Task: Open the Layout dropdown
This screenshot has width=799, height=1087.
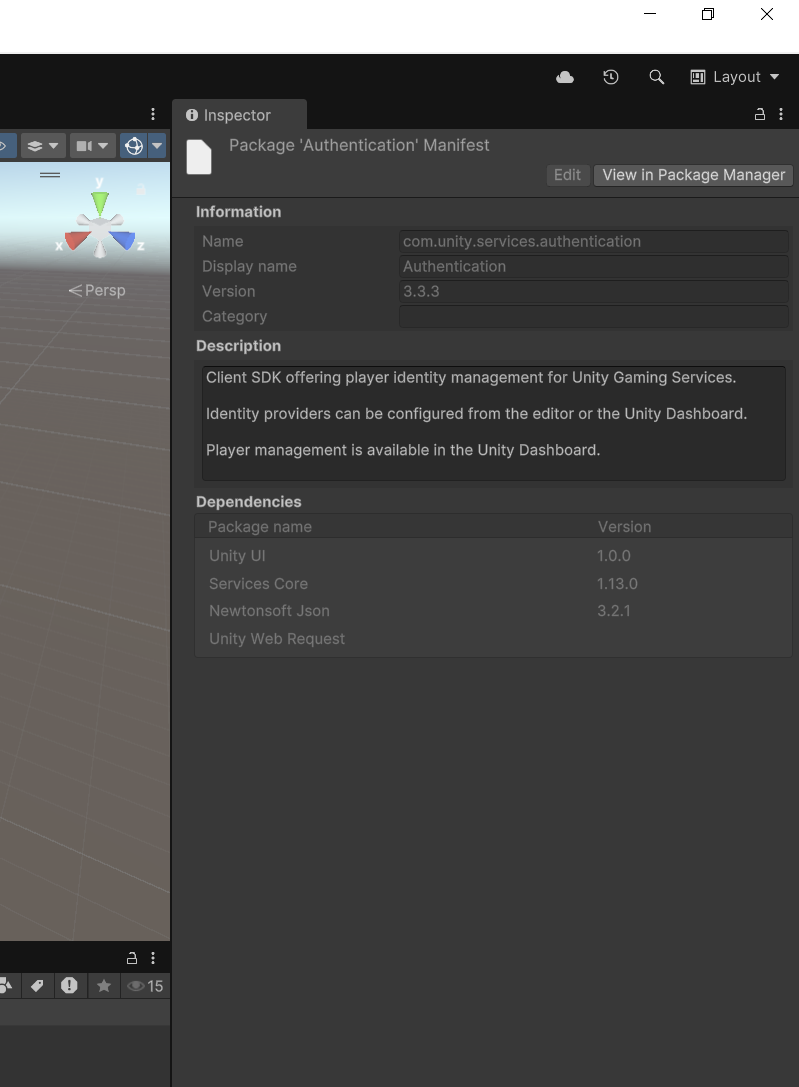Action: point(735,77)
